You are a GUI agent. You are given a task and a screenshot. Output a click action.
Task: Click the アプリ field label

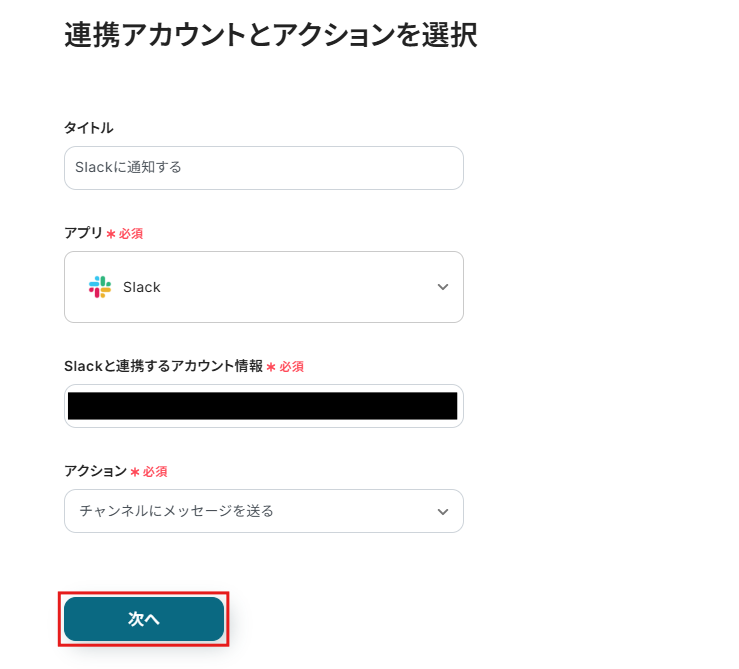pyautogui.click(x=83, y=233)
